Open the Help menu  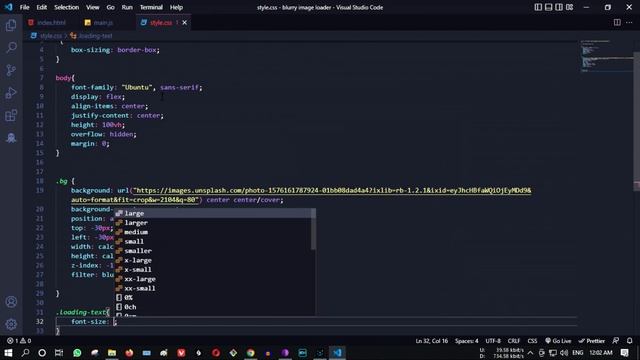[x=176, y=7]
